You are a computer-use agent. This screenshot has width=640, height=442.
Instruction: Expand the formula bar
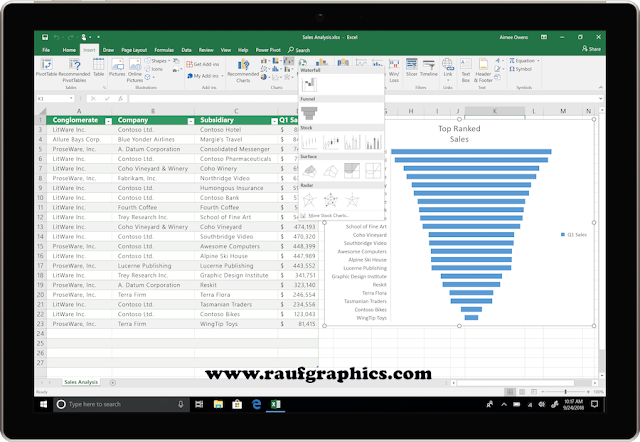(600, 98)
